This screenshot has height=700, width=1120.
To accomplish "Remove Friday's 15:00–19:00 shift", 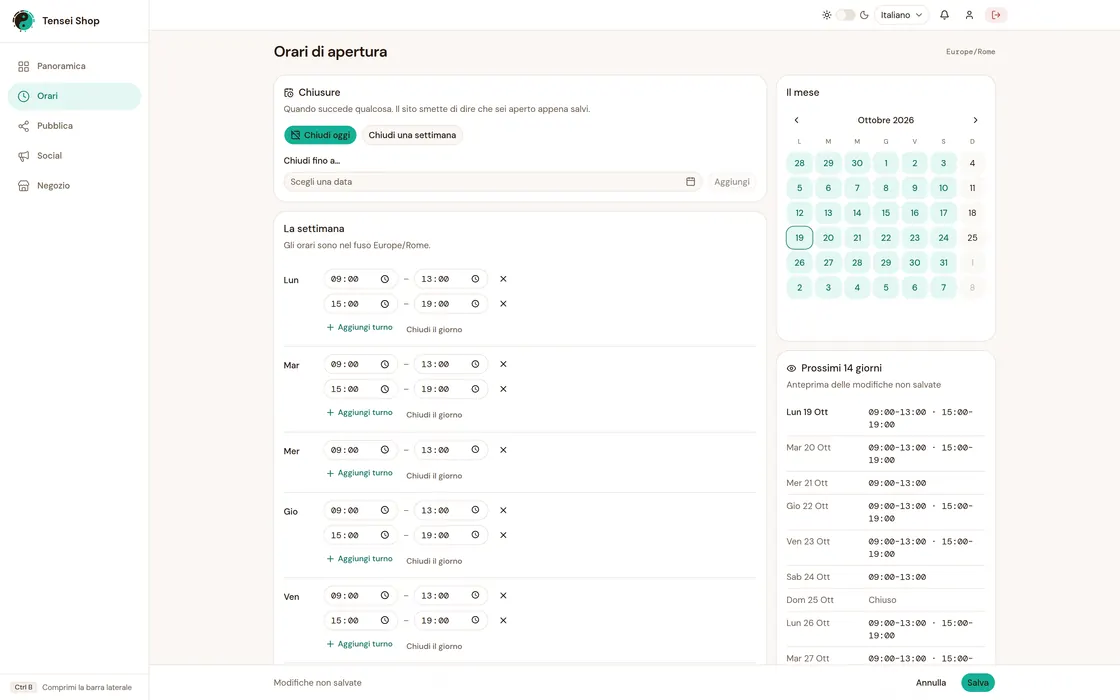I will (x=503, y=621).
